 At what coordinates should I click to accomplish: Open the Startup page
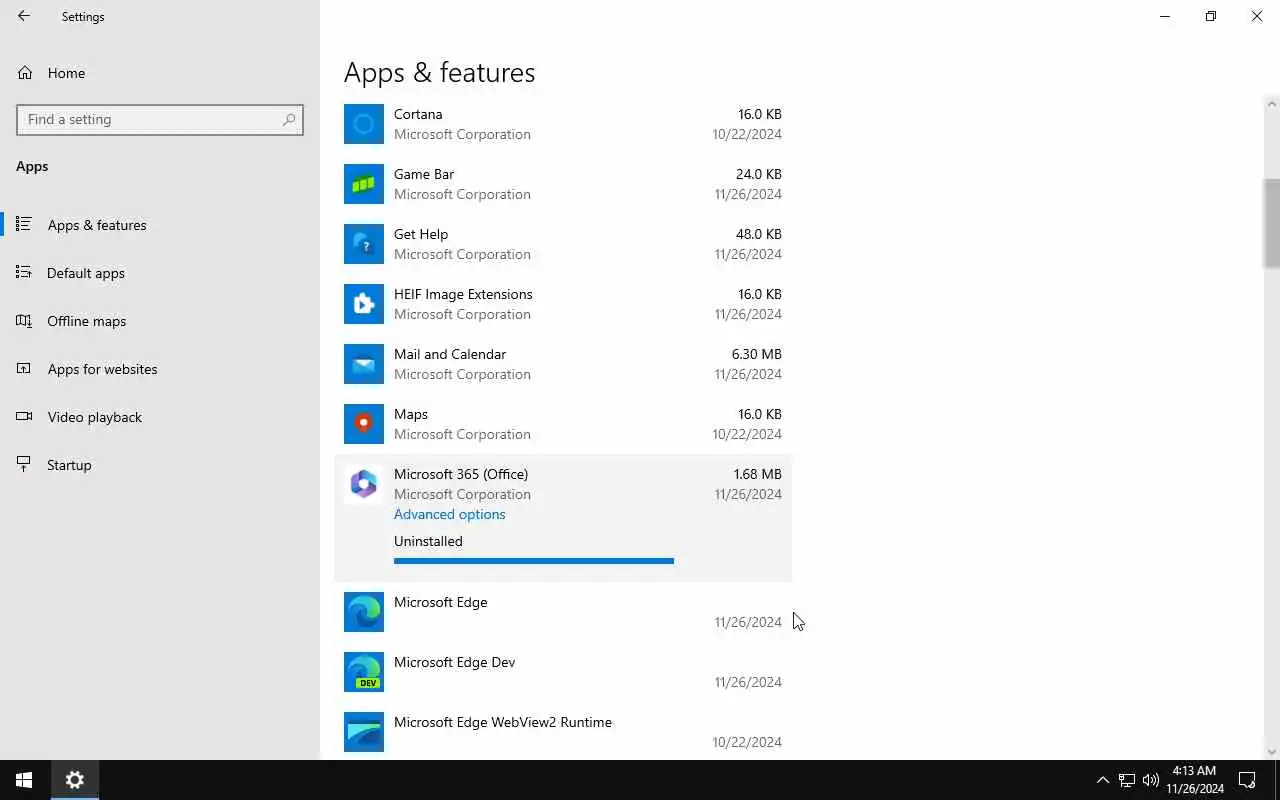click(x=69, y=465)
